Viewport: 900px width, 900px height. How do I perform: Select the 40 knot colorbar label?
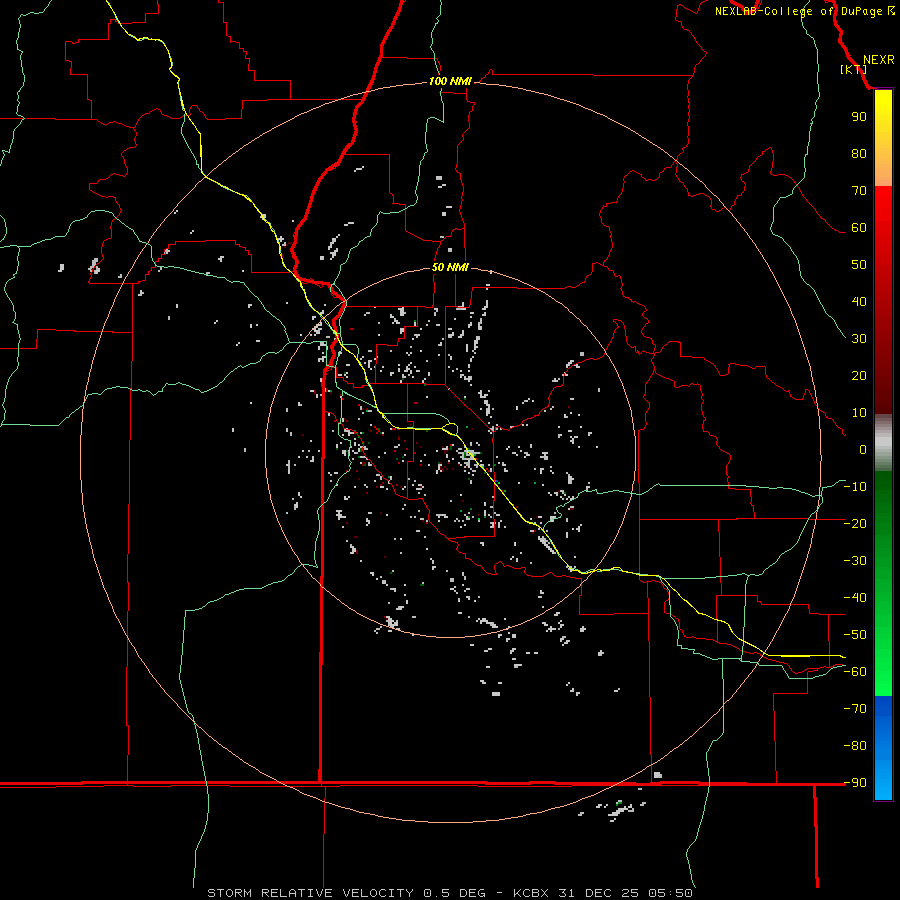pyautogui.click(x=859, y=301)
